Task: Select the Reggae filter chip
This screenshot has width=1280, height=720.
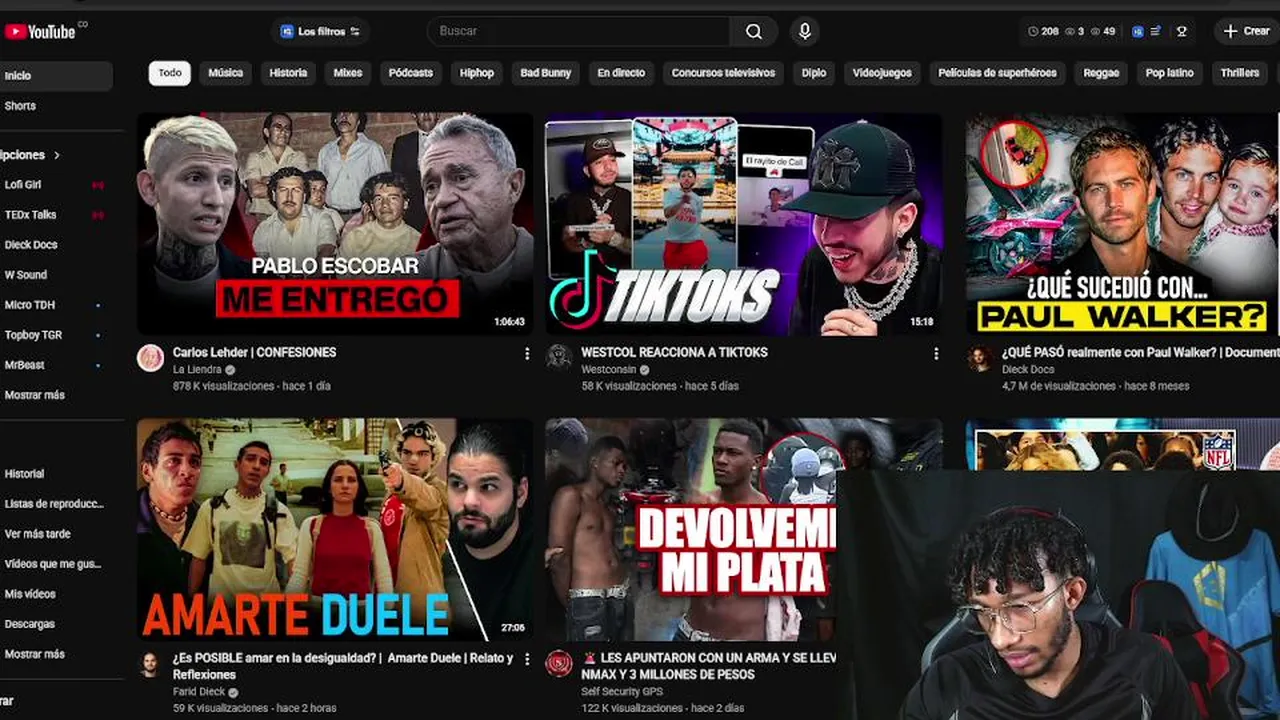Action: (x=1101, y=73)
